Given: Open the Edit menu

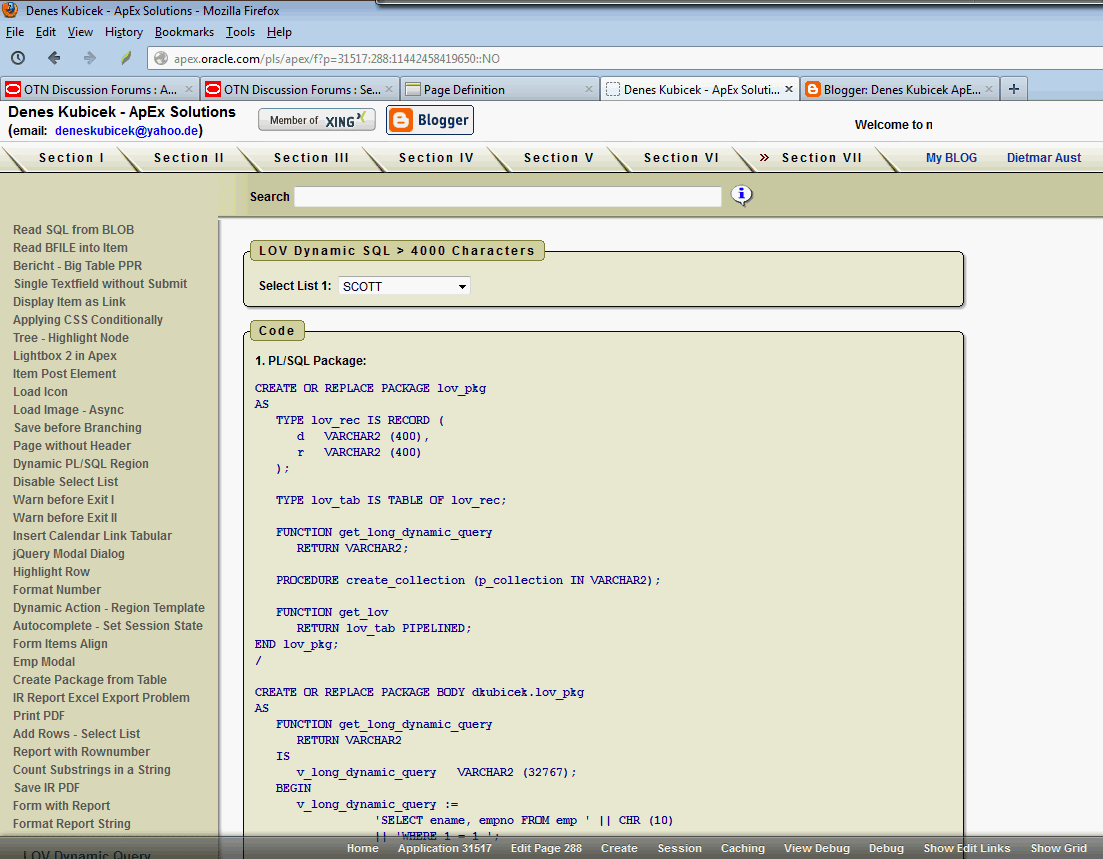Looking at the screenshot, I should 46,32.
